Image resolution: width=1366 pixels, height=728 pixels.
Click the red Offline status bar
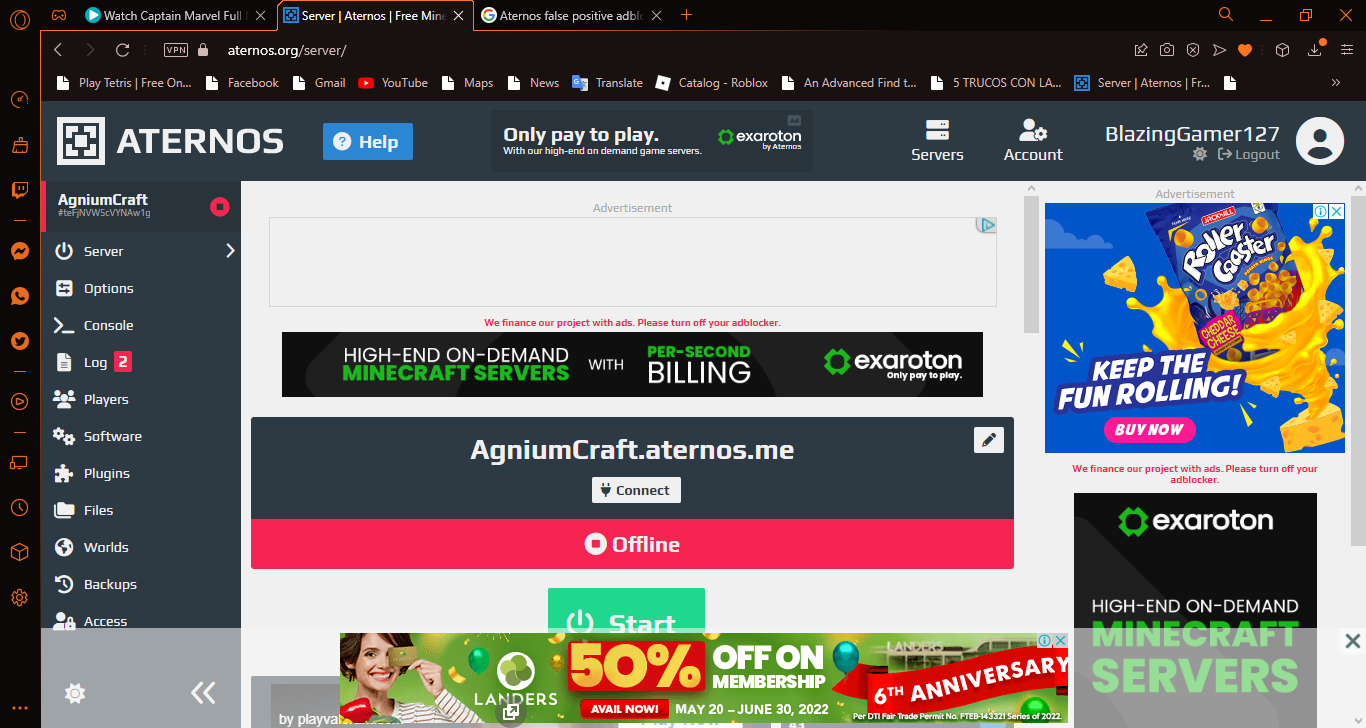click(632, 544)
